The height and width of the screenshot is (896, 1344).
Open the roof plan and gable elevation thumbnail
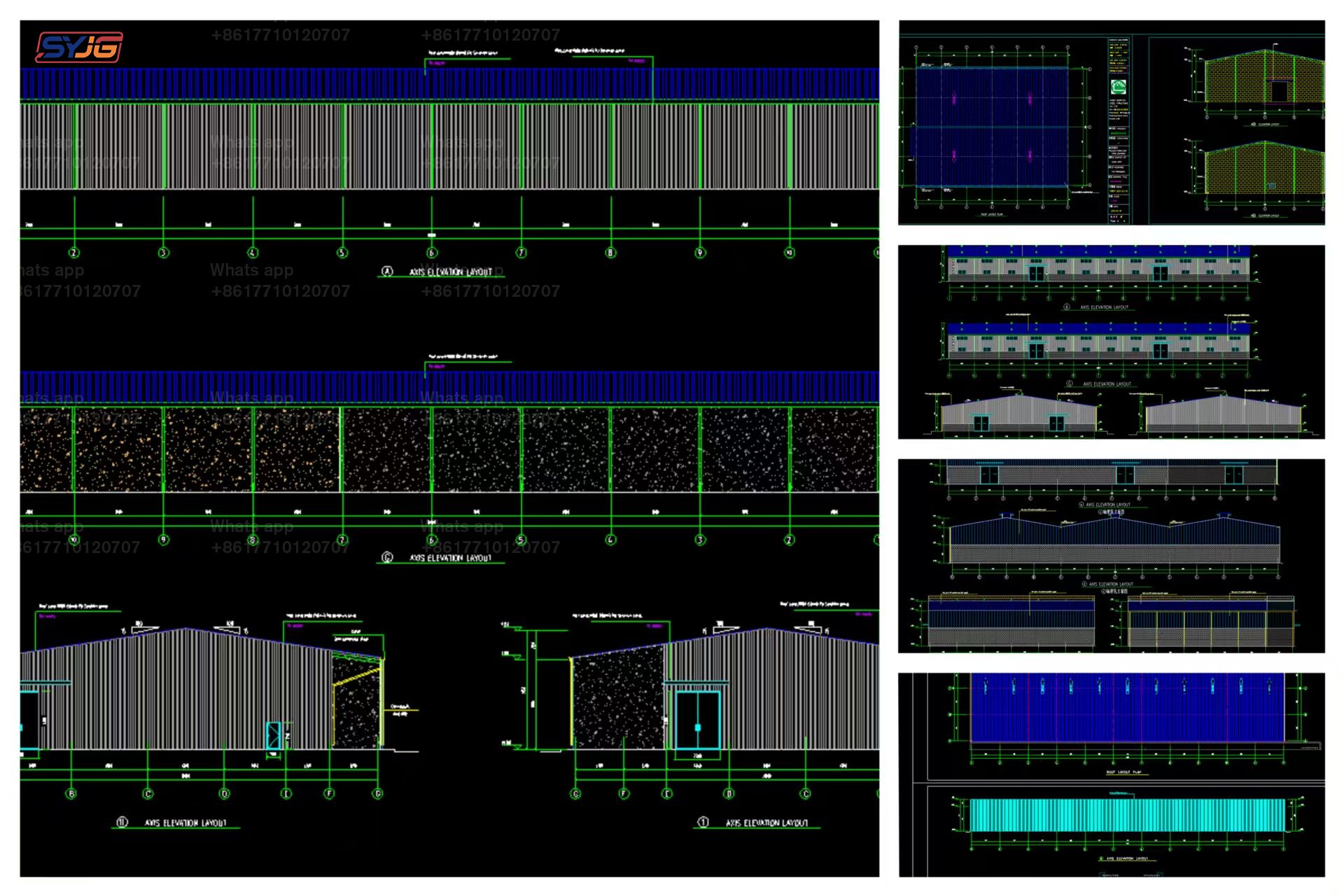[x=1112, y=122]
